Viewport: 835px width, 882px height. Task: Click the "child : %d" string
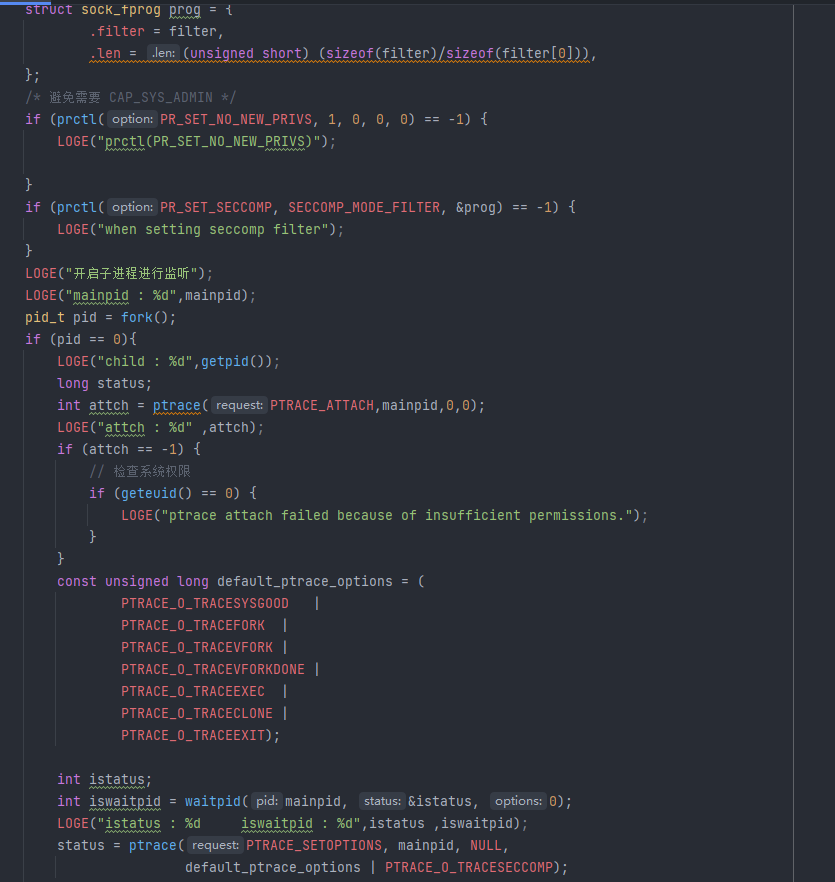(x=145, y=362)
